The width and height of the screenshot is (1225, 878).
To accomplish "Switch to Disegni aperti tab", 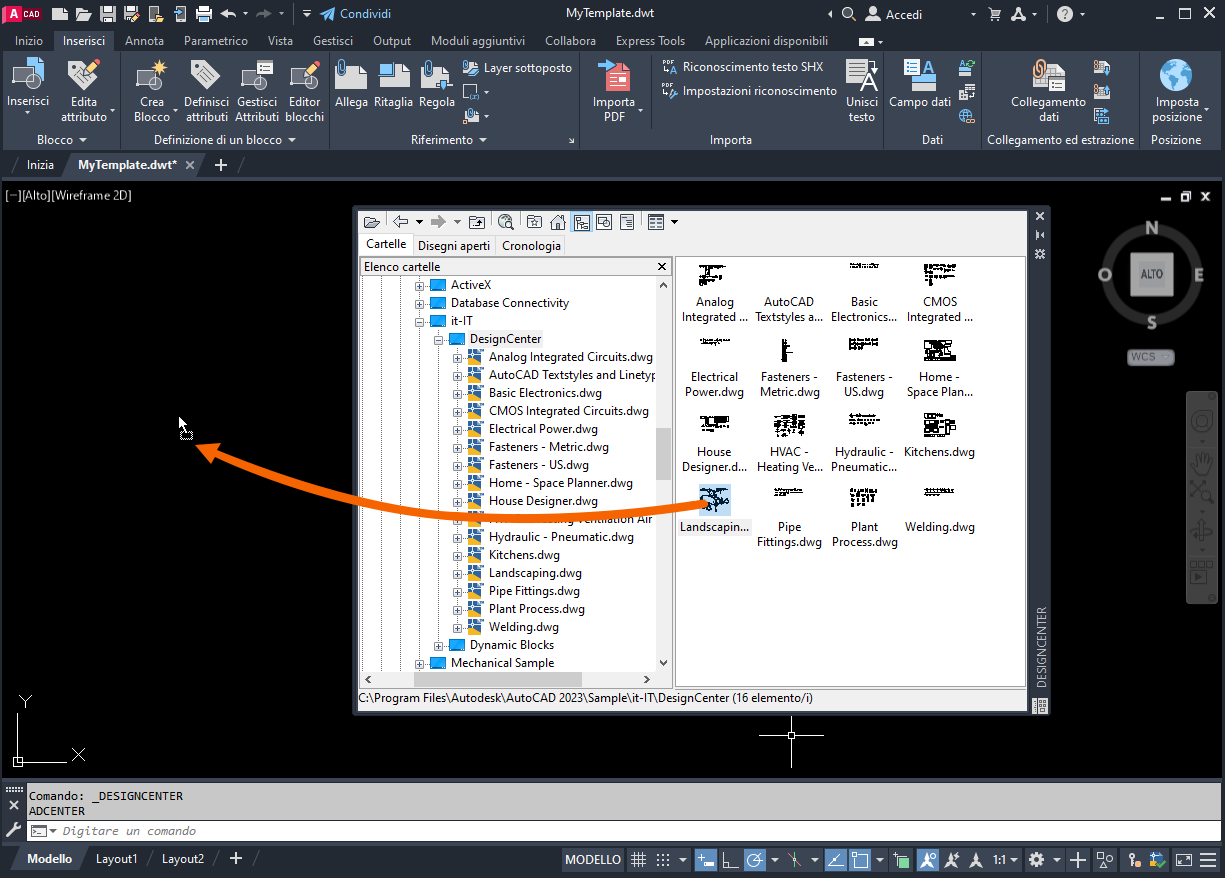I will point(454,245).
